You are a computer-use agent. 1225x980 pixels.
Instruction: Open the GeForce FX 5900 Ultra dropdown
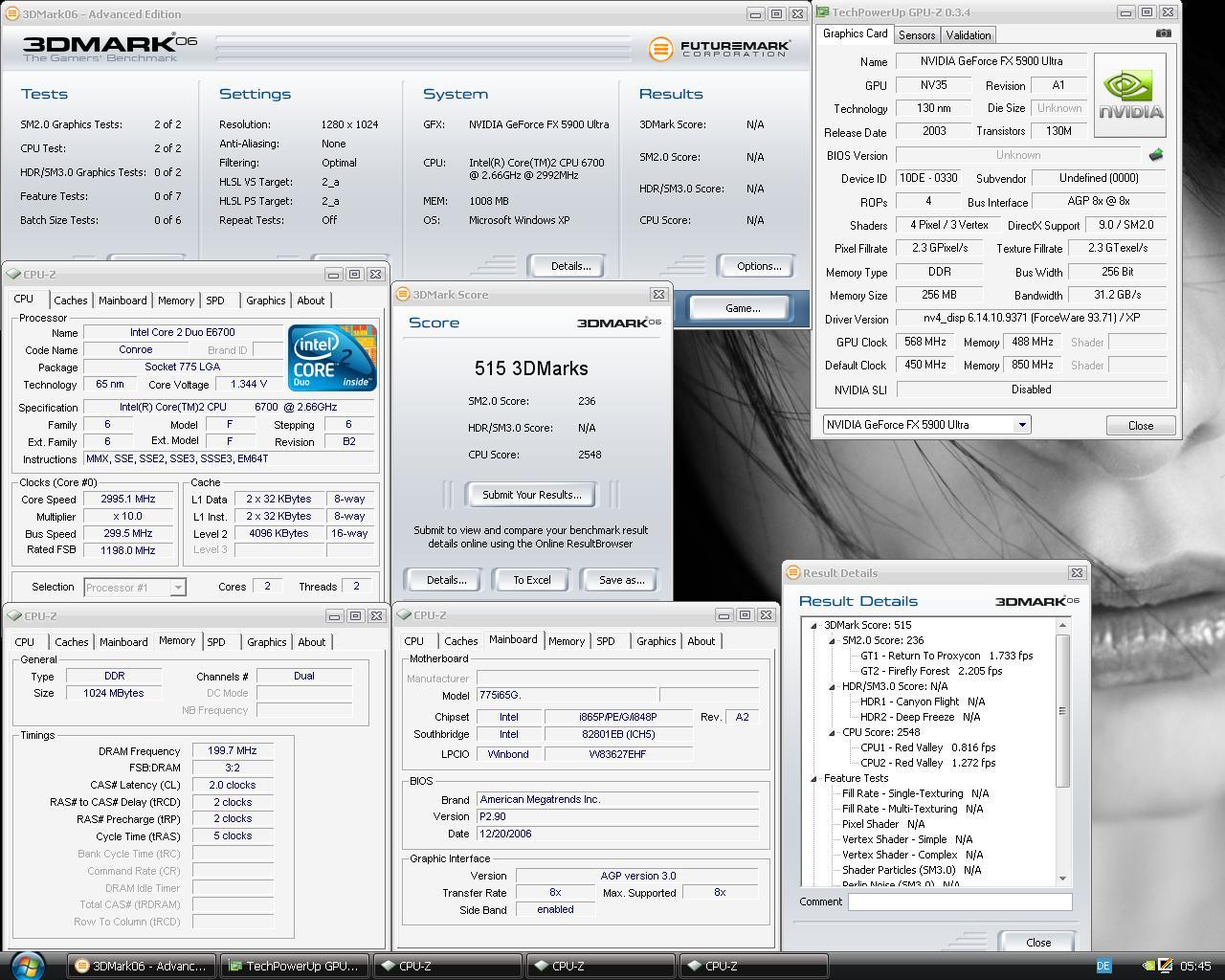coord(1021,425)
